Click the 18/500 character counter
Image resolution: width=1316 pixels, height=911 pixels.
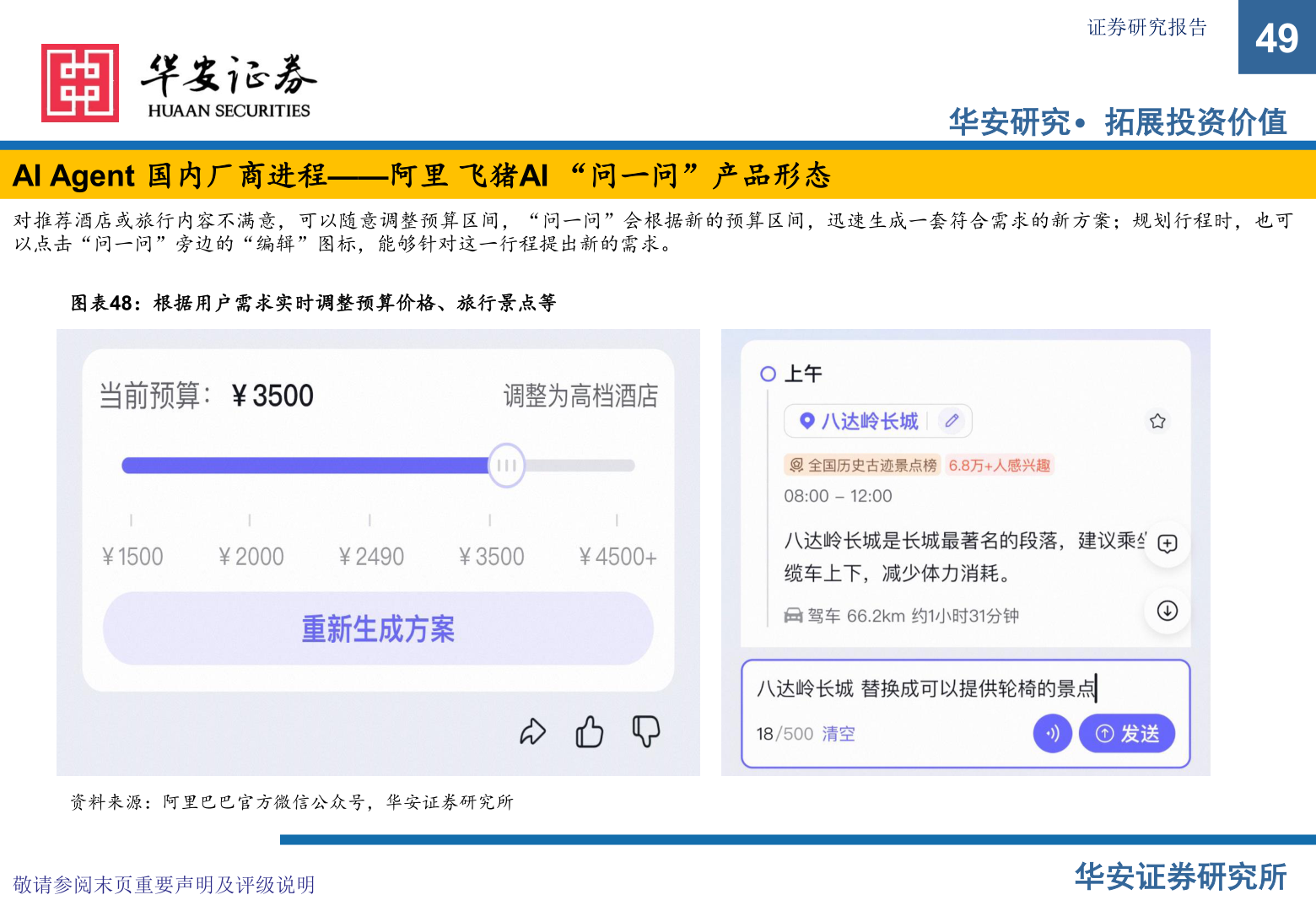(785, 734)
